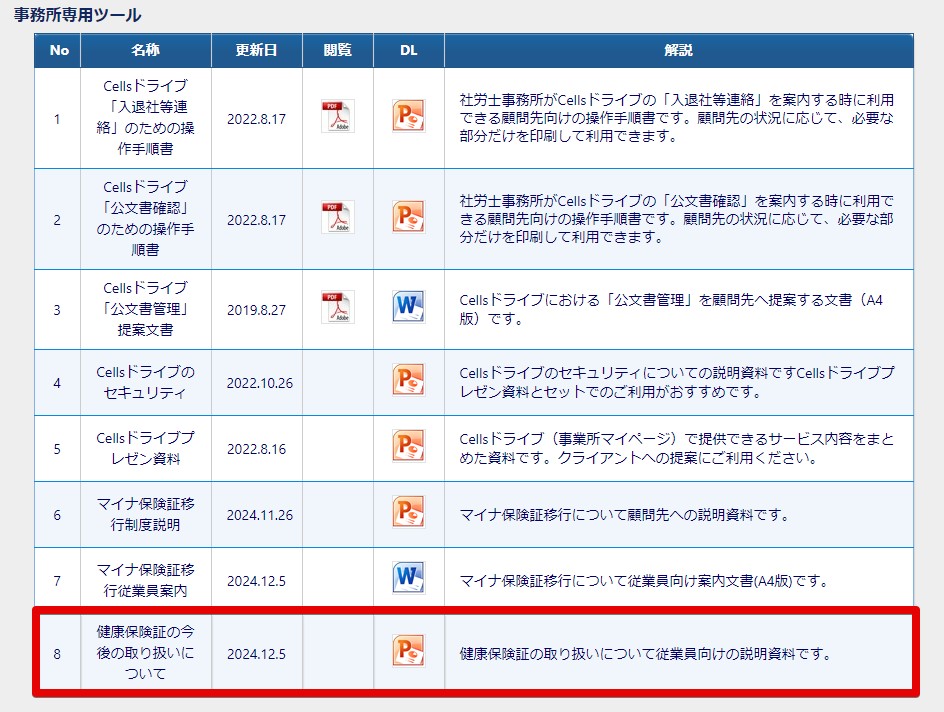Click the 閲覧 column header

point(338,50)
